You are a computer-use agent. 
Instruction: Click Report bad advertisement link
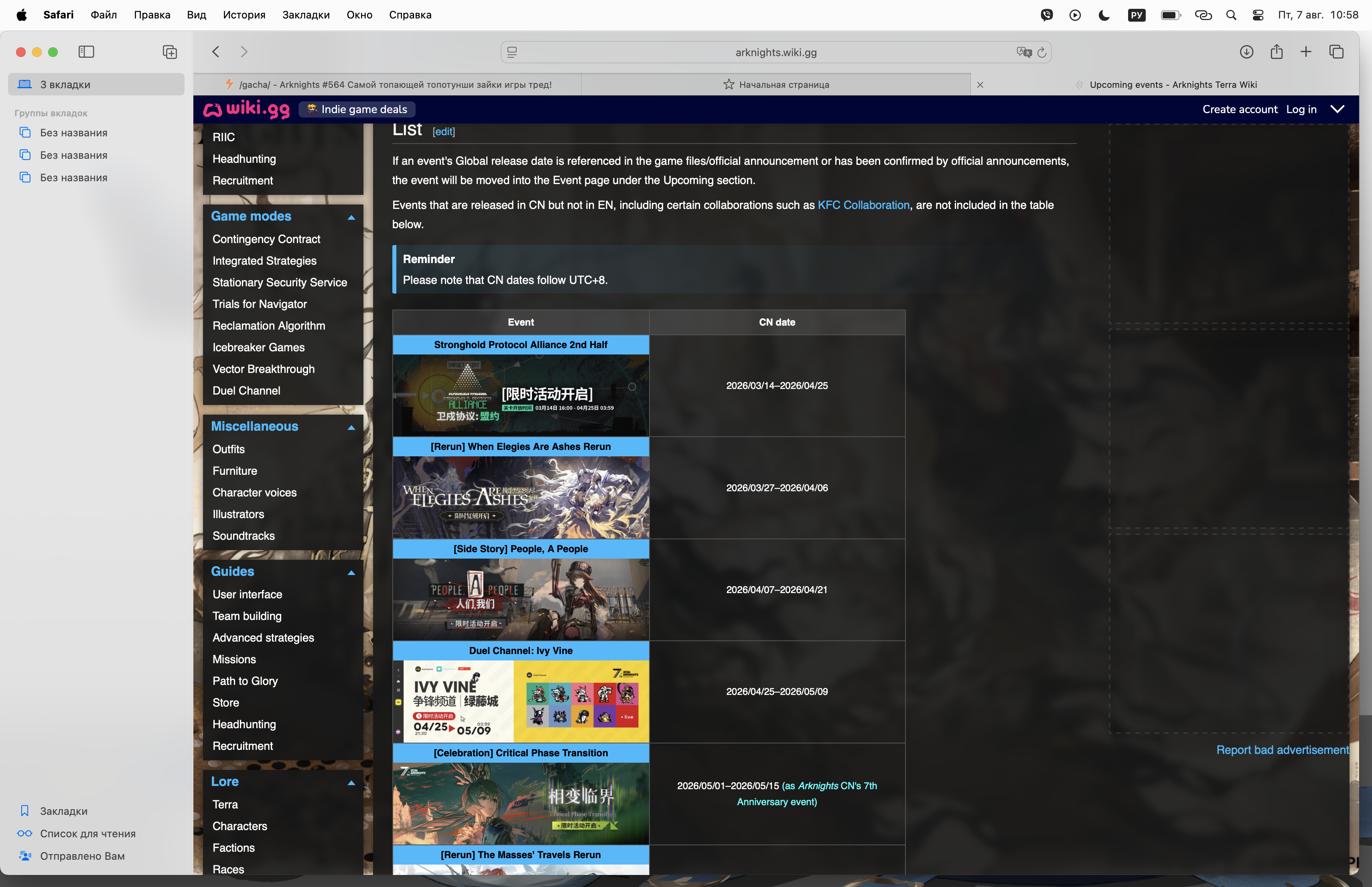[x=1283, y=750]
